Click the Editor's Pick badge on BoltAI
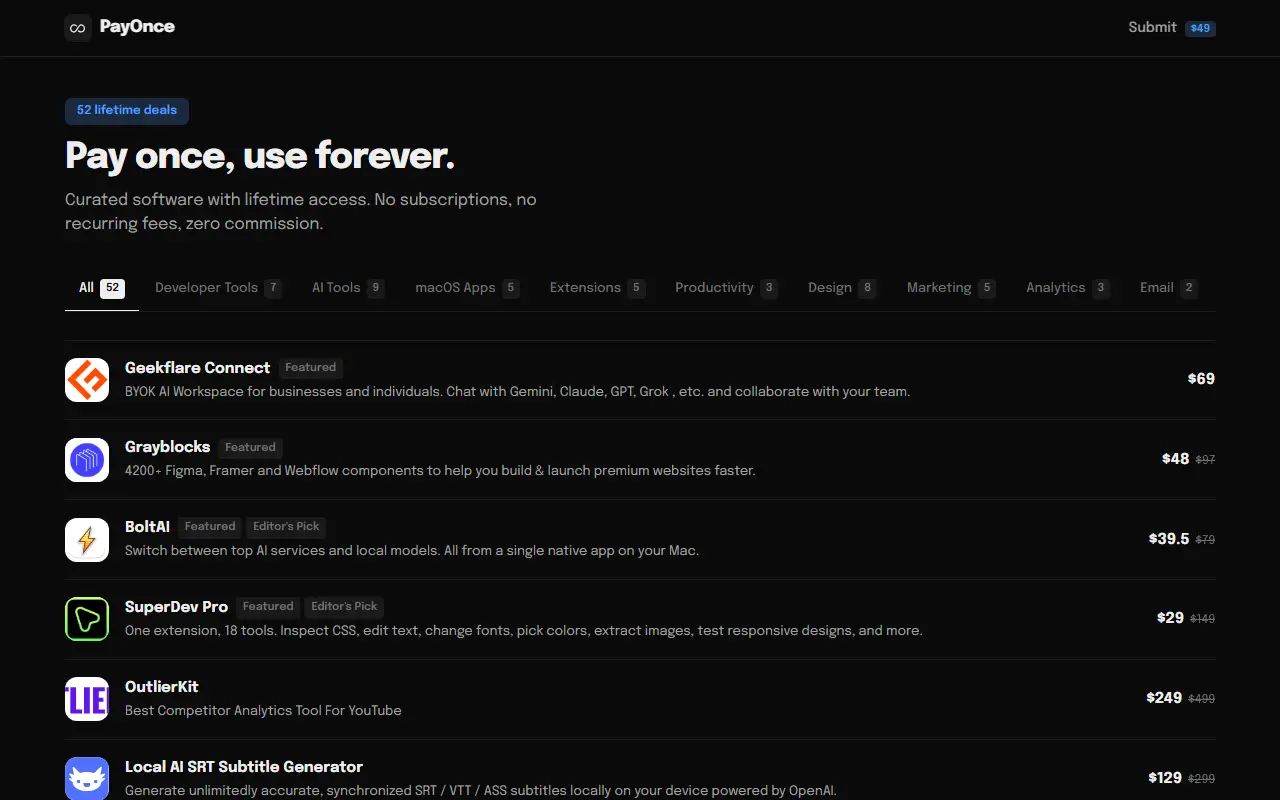 [287, 527]
